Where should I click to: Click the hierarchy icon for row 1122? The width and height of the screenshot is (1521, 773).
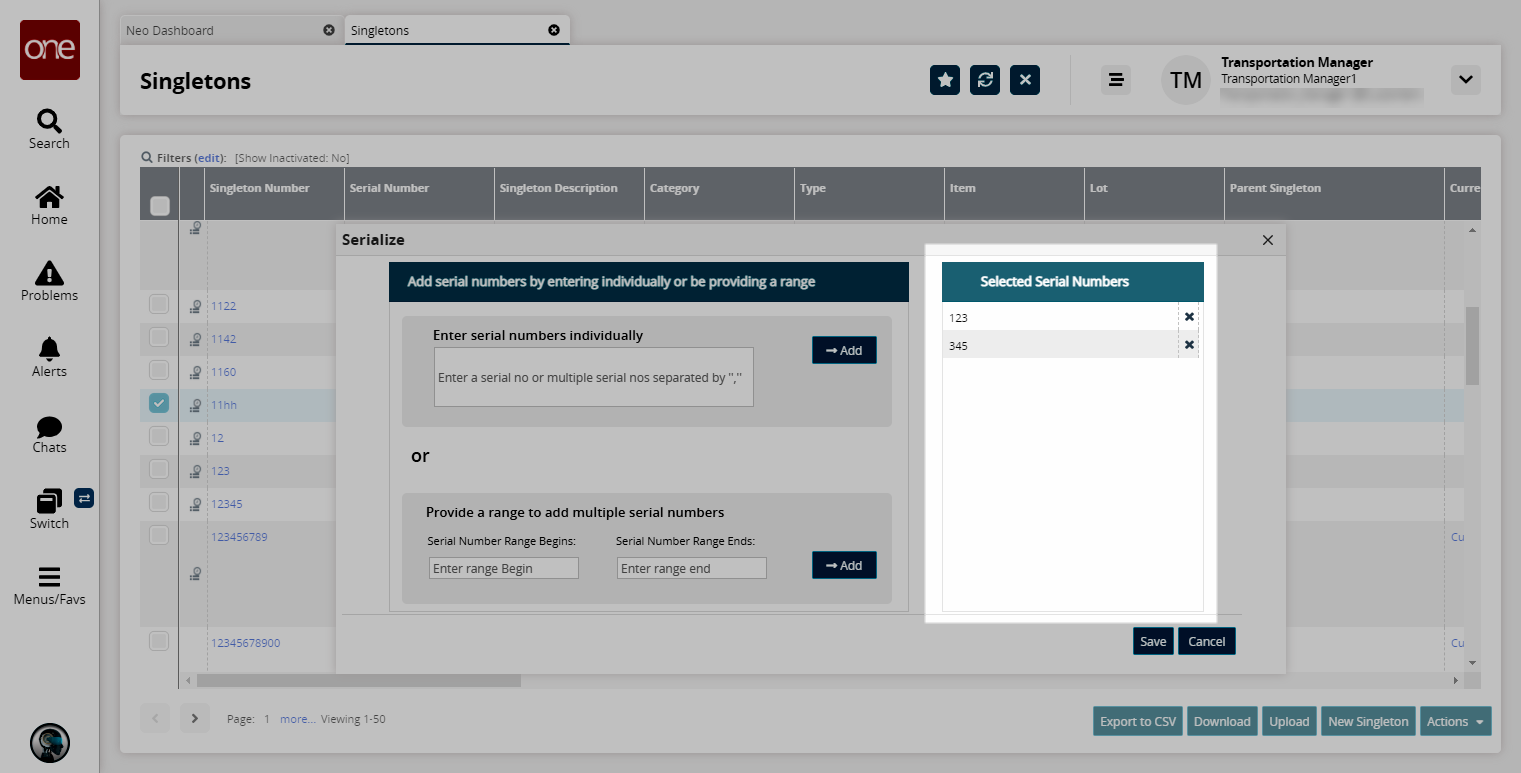coord(195,307)
